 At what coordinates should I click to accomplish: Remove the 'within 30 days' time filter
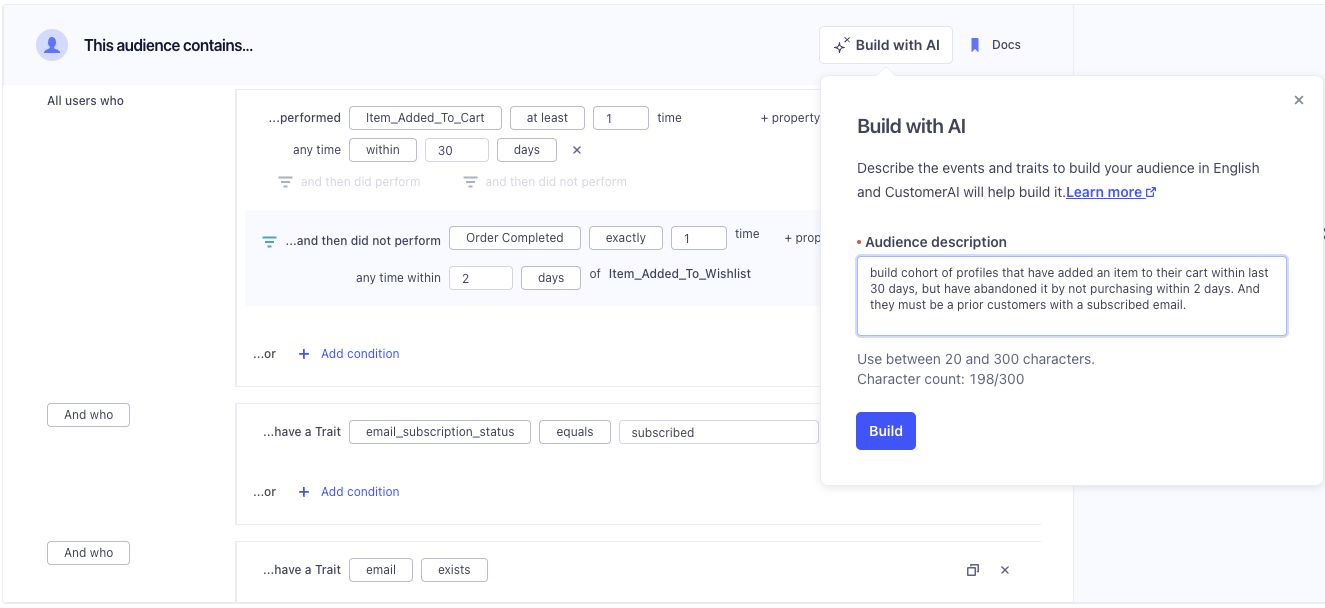pos(576,150)
